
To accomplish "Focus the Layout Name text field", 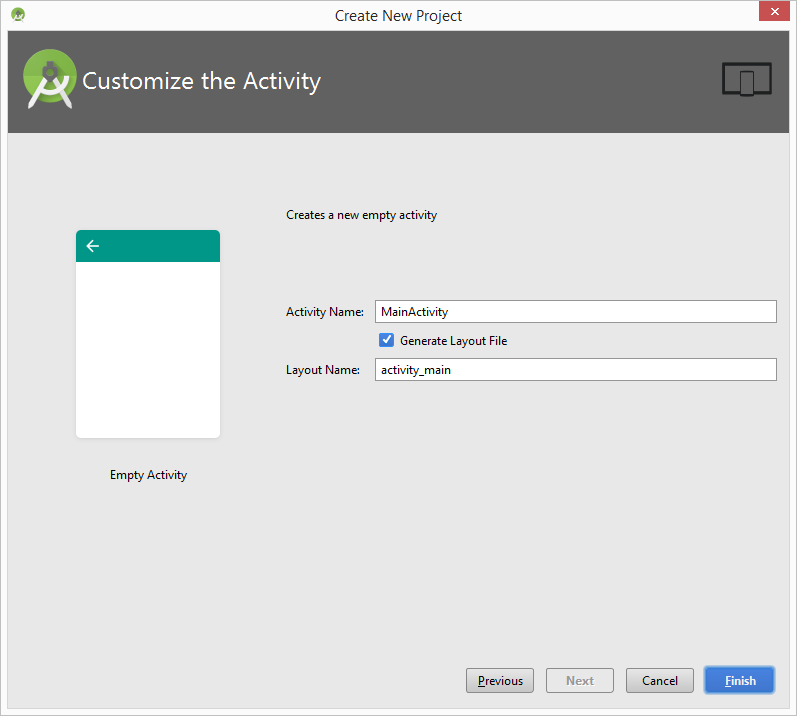I will 575,370.
